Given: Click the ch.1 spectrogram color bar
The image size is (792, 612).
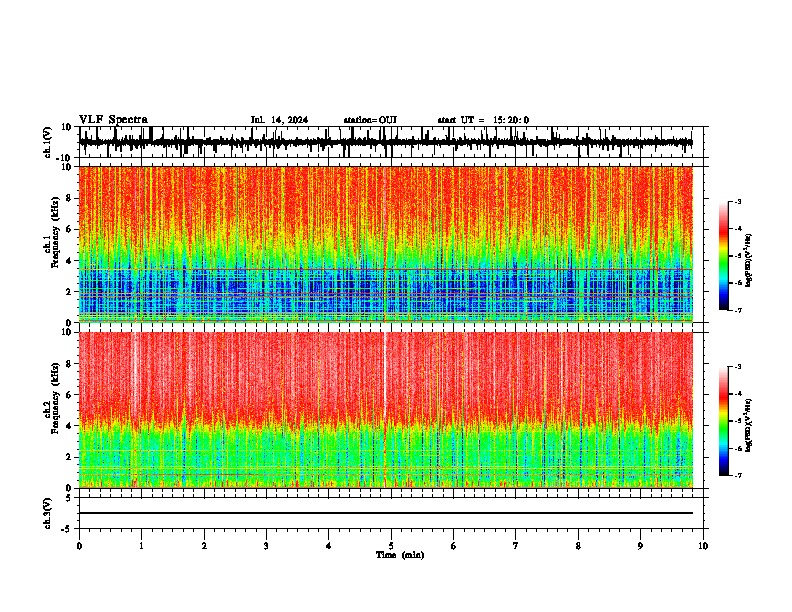Looking at the screenshot, I should pos(724,256).
